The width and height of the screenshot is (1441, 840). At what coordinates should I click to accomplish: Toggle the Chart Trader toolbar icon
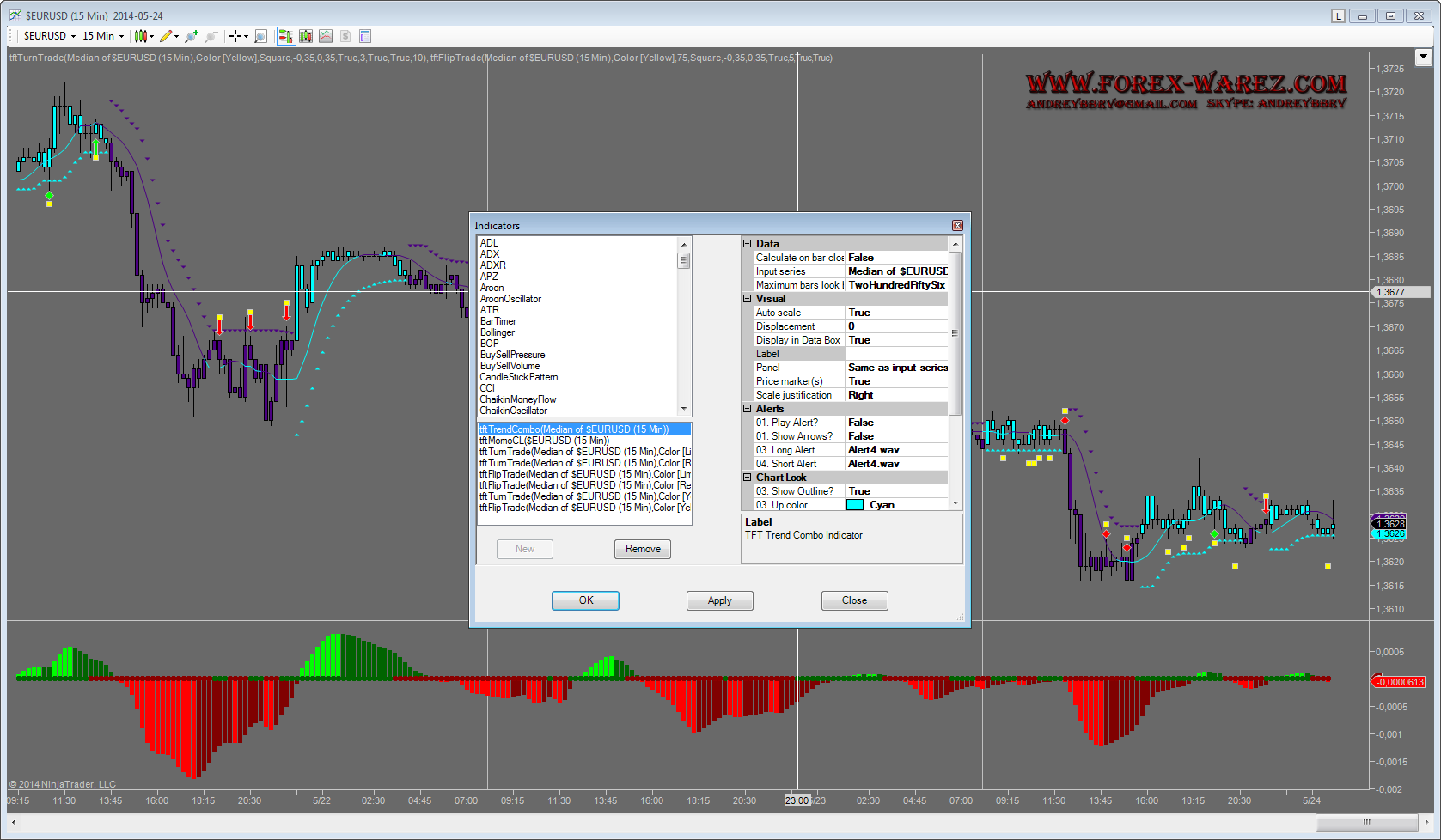pos(285,36)
